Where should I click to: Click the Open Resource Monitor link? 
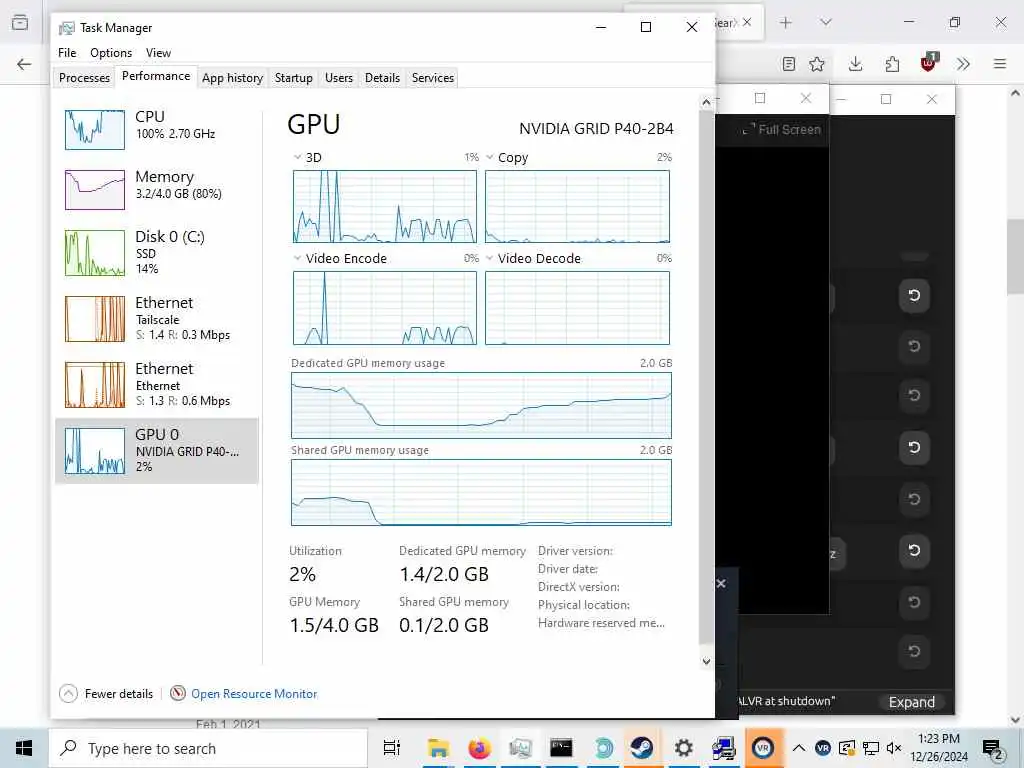coord(254,694)
